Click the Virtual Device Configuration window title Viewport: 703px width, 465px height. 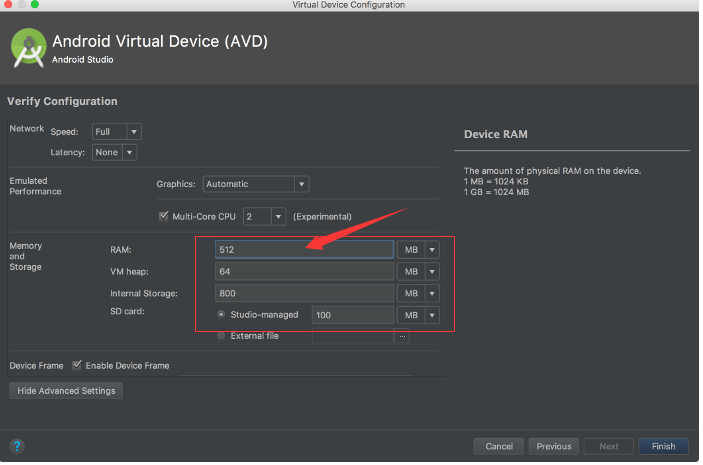click(348, 4)
